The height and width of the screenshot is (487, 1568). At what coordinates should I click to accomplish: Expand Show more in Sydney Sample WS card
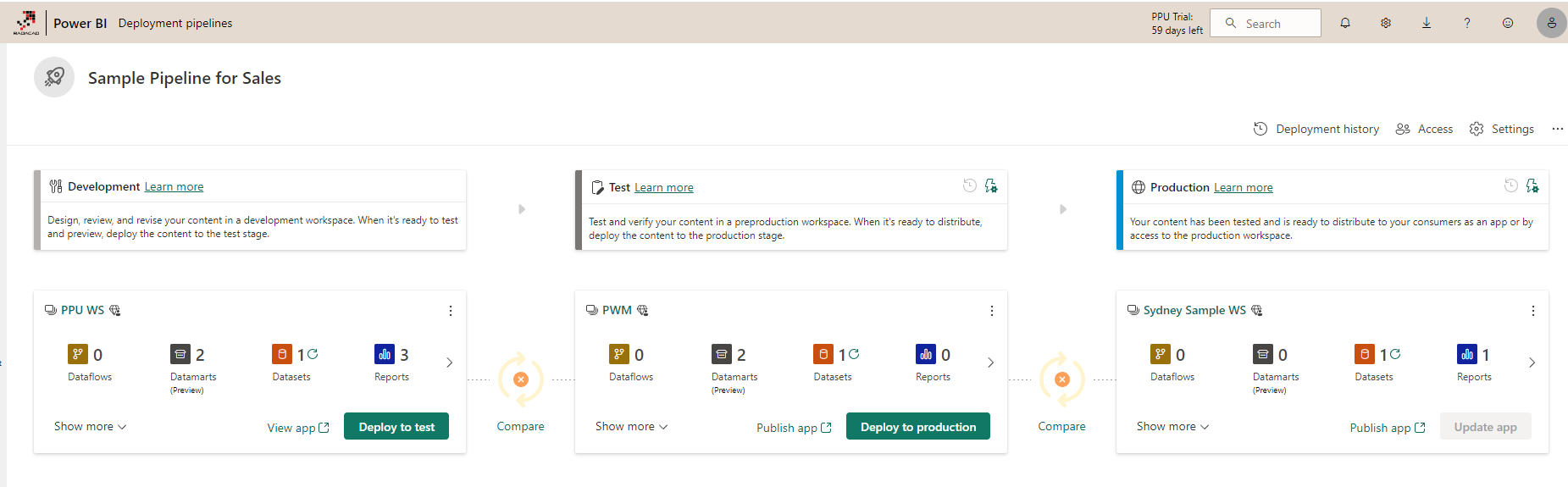[1172, 426]
